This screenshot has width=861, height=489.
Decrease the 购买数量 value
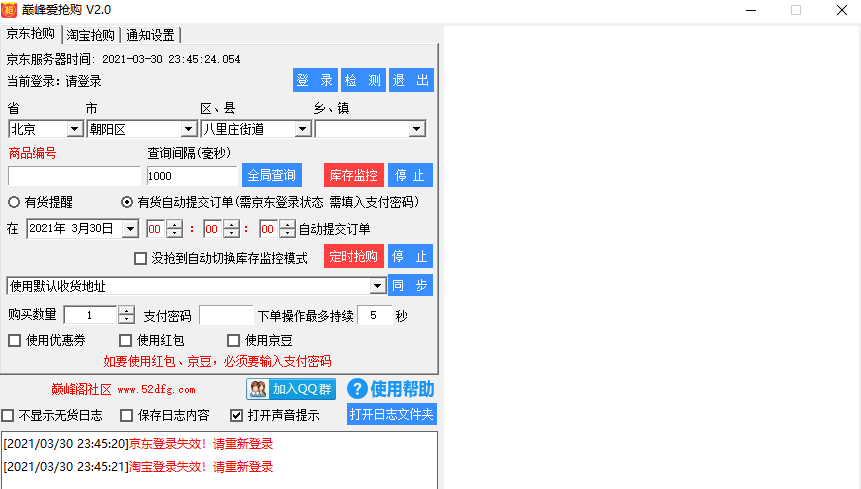tap(126, 319)
